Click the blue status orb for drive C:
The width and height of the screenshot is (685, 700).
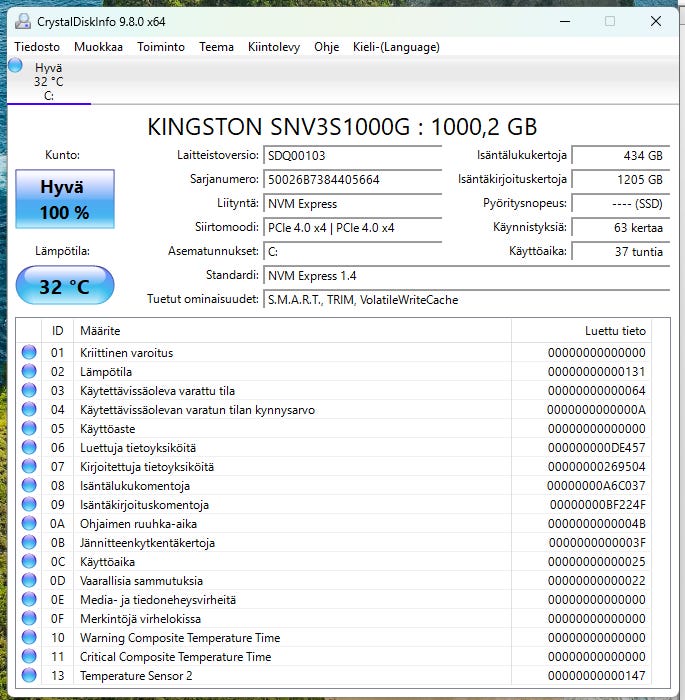pos(15,66)
